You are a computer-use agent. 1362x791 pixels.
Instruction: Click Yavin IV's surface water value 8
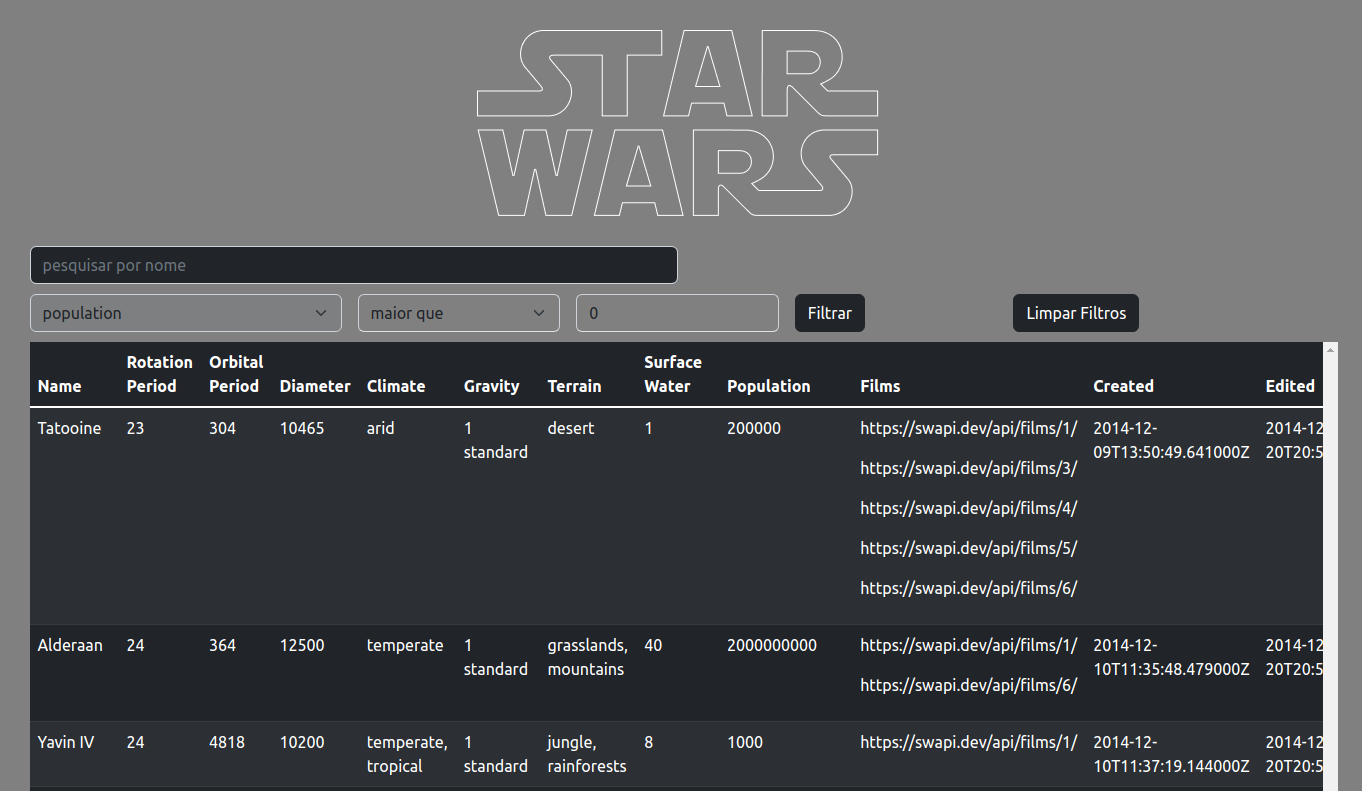[649, 742]
